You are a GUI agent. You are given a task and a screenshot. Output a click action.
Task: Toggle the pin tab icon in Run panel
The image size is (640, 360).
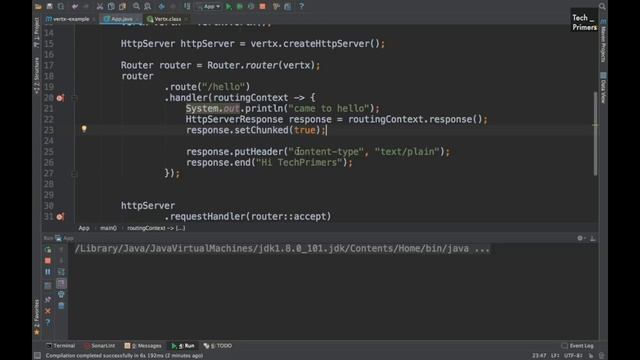48,300
